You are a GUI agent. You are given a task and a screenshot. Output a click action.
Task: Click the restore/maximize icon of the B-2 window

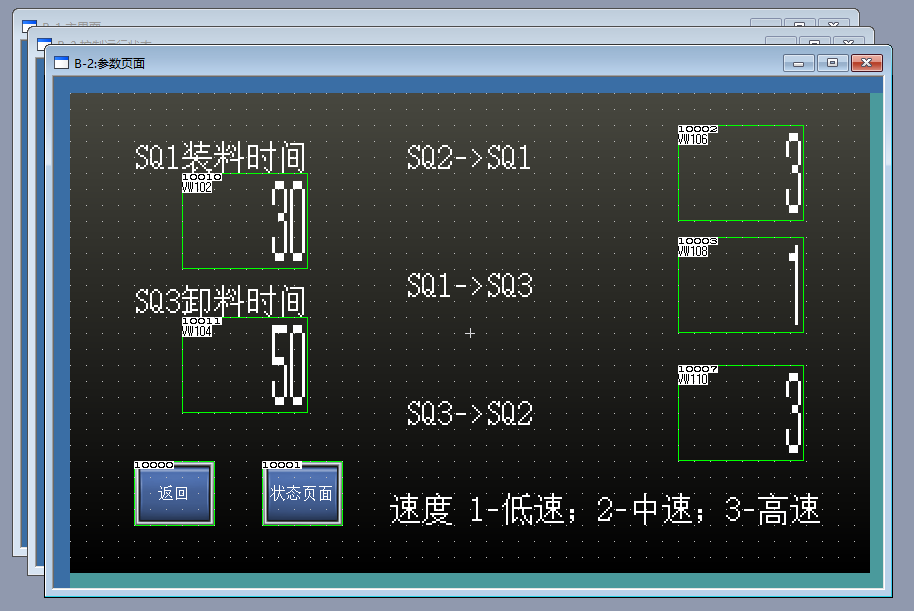pos(831,62)
